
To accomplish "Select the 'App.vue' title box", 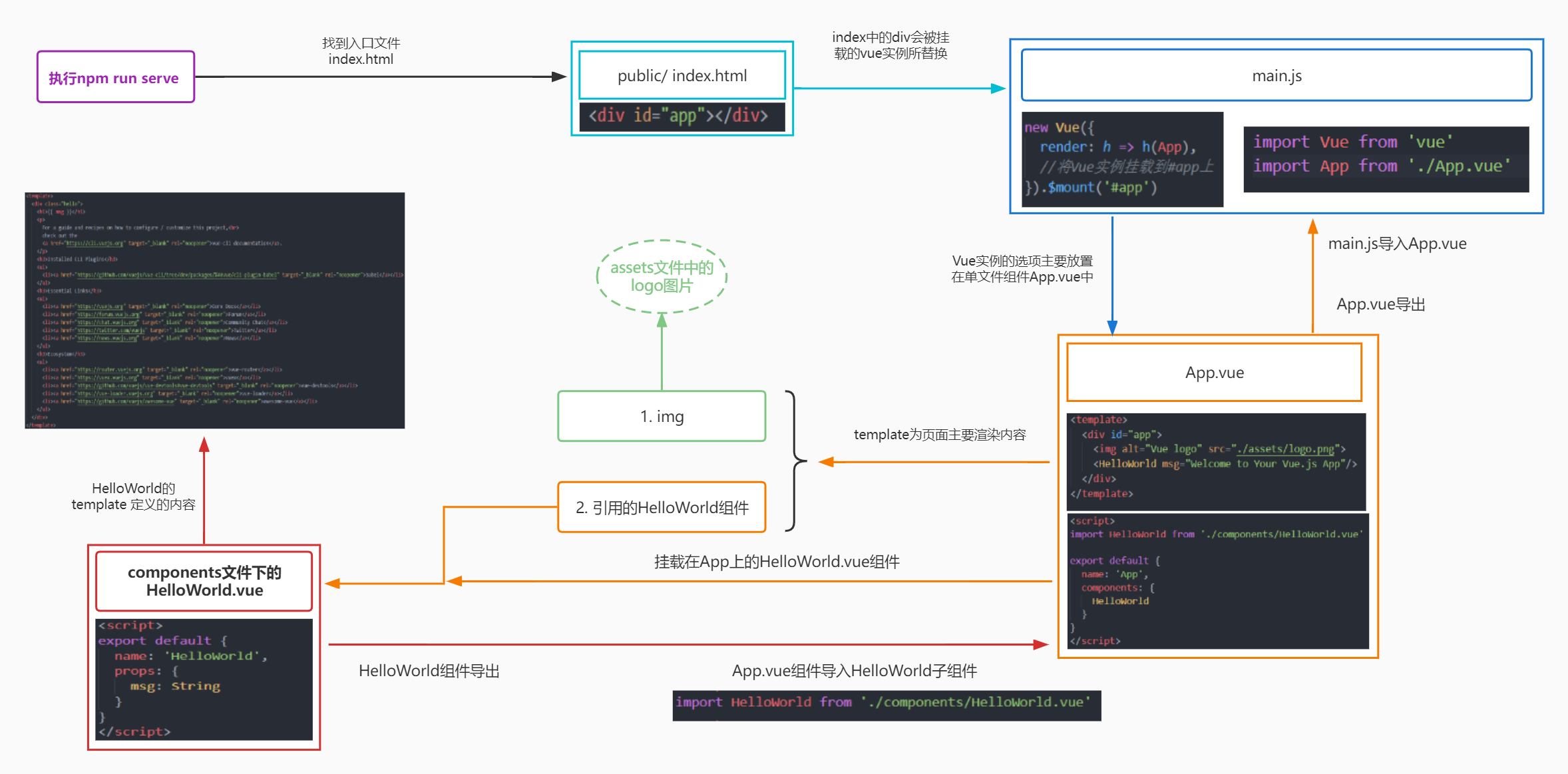I will (x=1214, y=372).
